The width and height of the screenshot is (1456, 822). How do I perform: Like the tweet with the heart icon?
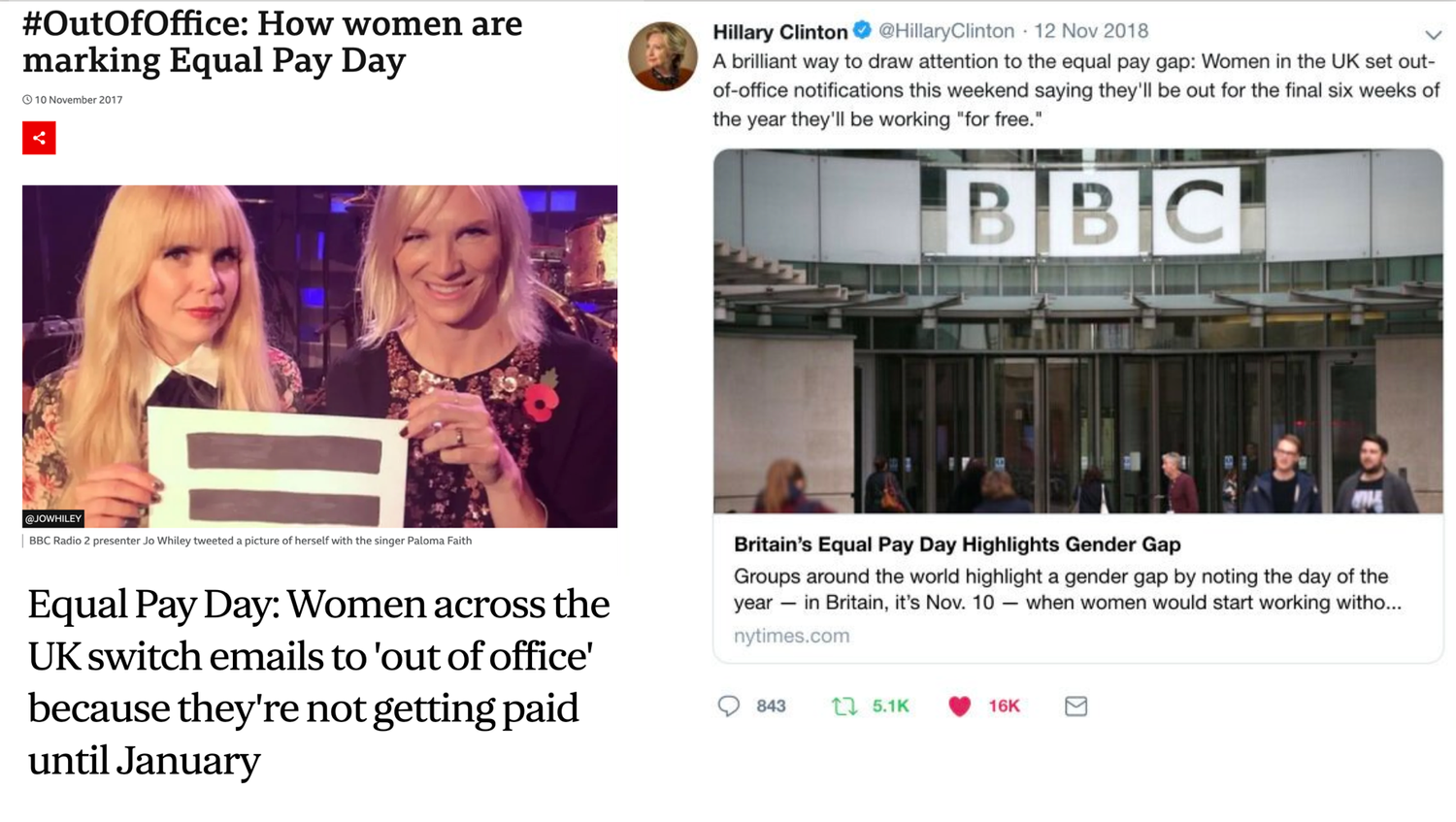(959, 706)
